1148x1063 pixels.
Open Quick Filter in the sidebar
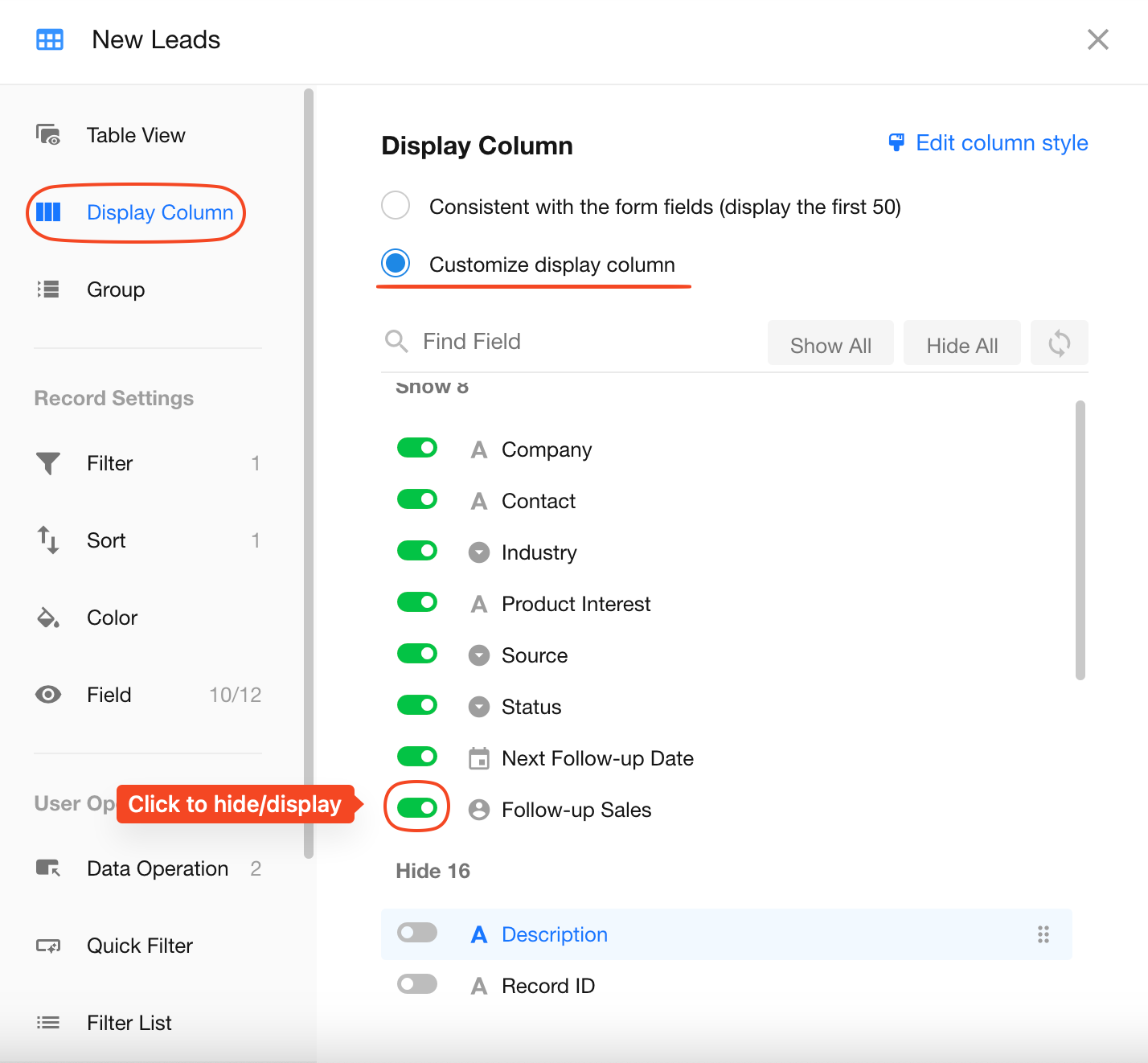click(139, 946)
